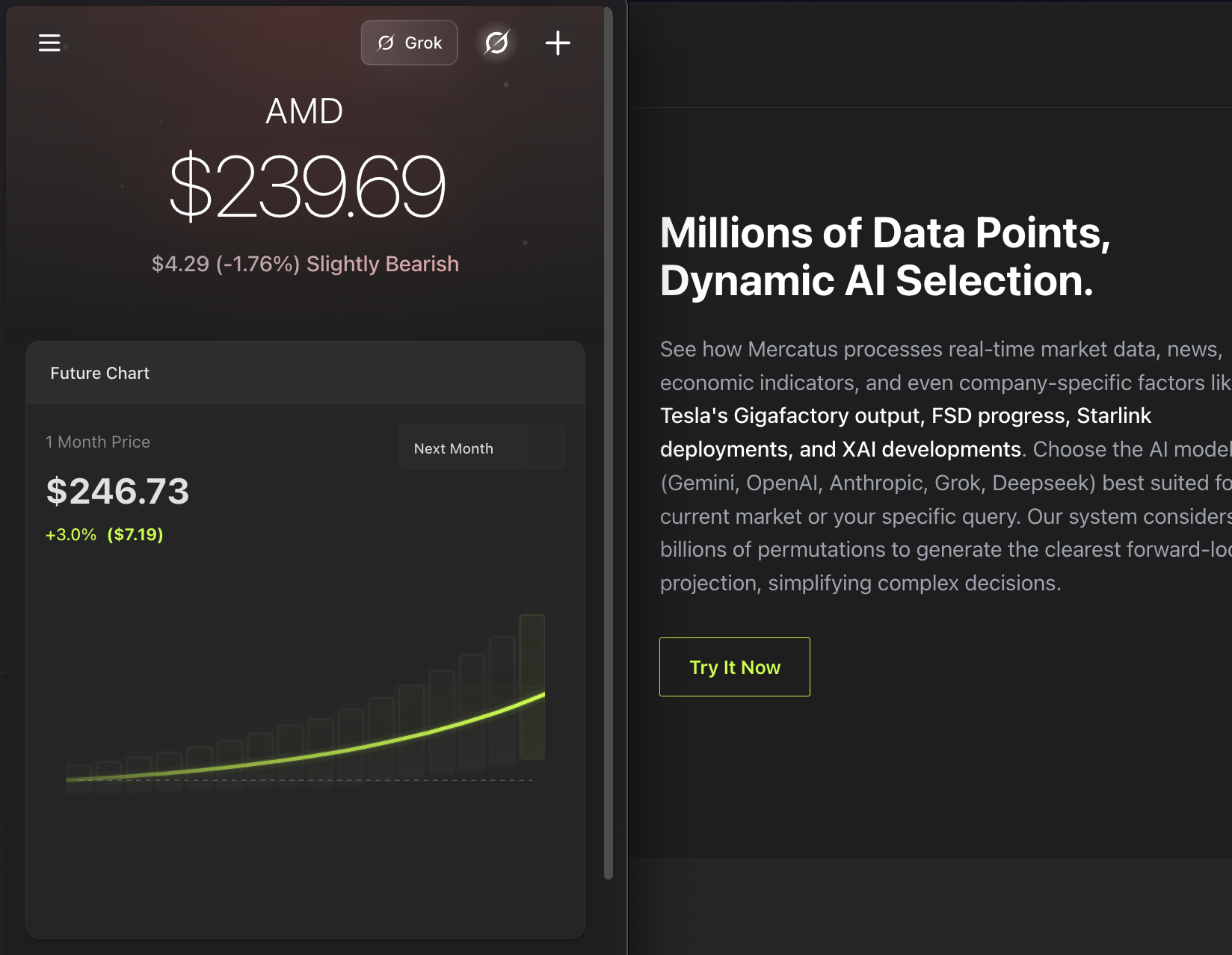Click the $246.73 forecast price
Image resolution: width=1232 pixels, height=955 pixels.
[118, 491]
